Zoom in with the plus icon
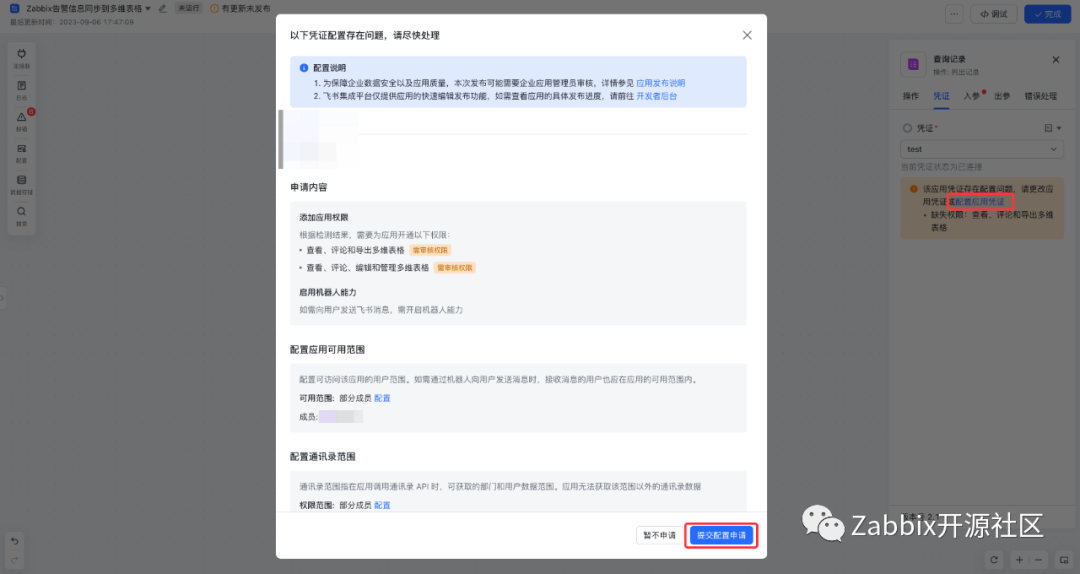1080x574 pixels. (x=1019, y=560)
